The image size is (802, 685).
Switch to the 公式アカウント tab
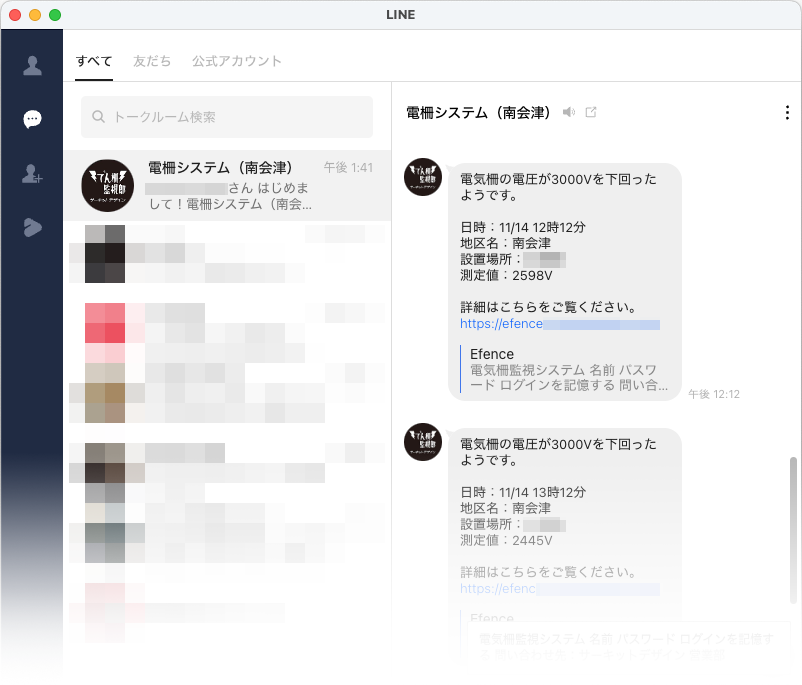coord(237,61)
